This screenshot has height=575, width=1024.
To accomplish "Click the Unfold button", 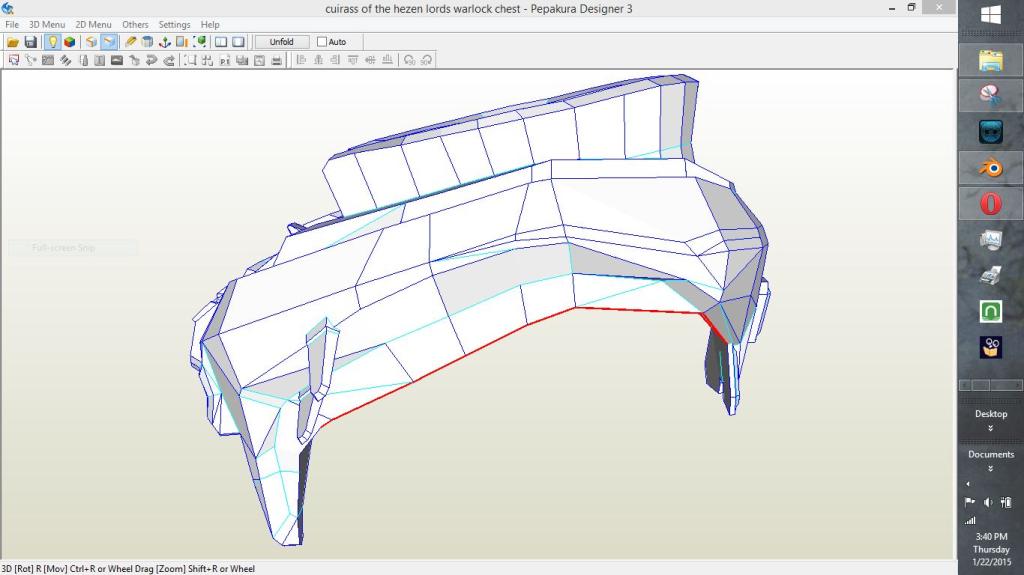I will click(281, 42).
